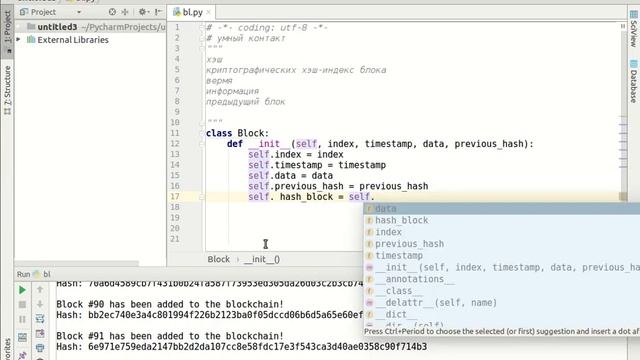The width and height of the screenshot is (640, 360).
Task: Open the SciView side tab
Action: (x=633, y=29)
